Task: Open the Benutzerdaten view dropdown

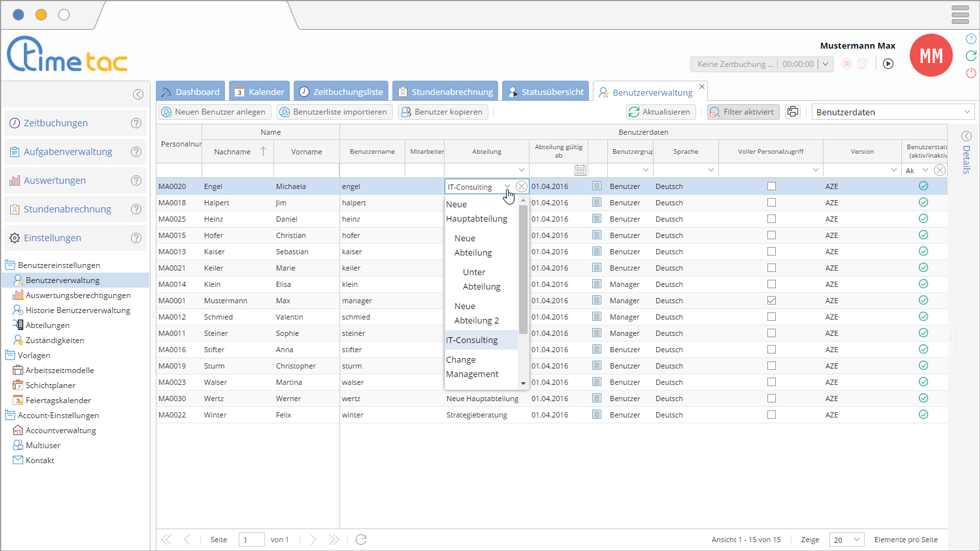Action: click(x=892, y=112)
